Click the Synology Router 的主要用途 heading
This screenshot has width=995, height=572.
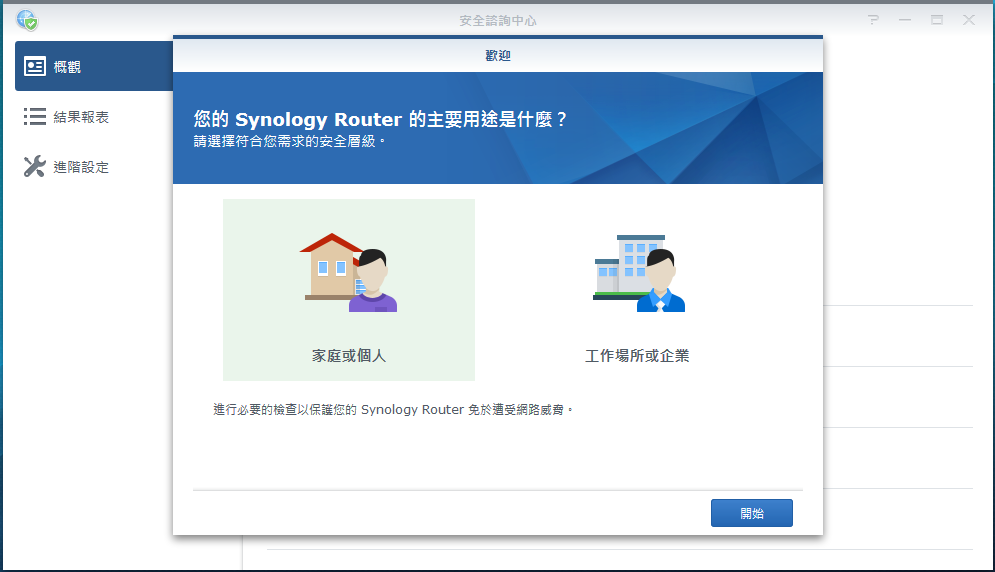tap(380, 119)
